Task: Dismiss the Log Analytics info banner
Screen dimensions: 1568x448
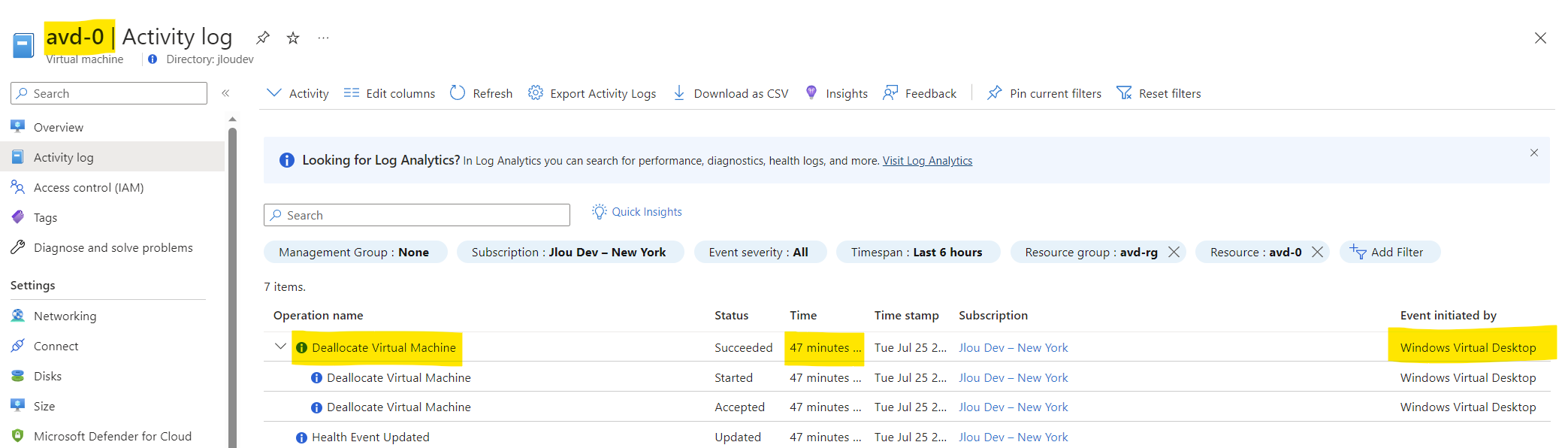Action: (x=1534, y=153)
